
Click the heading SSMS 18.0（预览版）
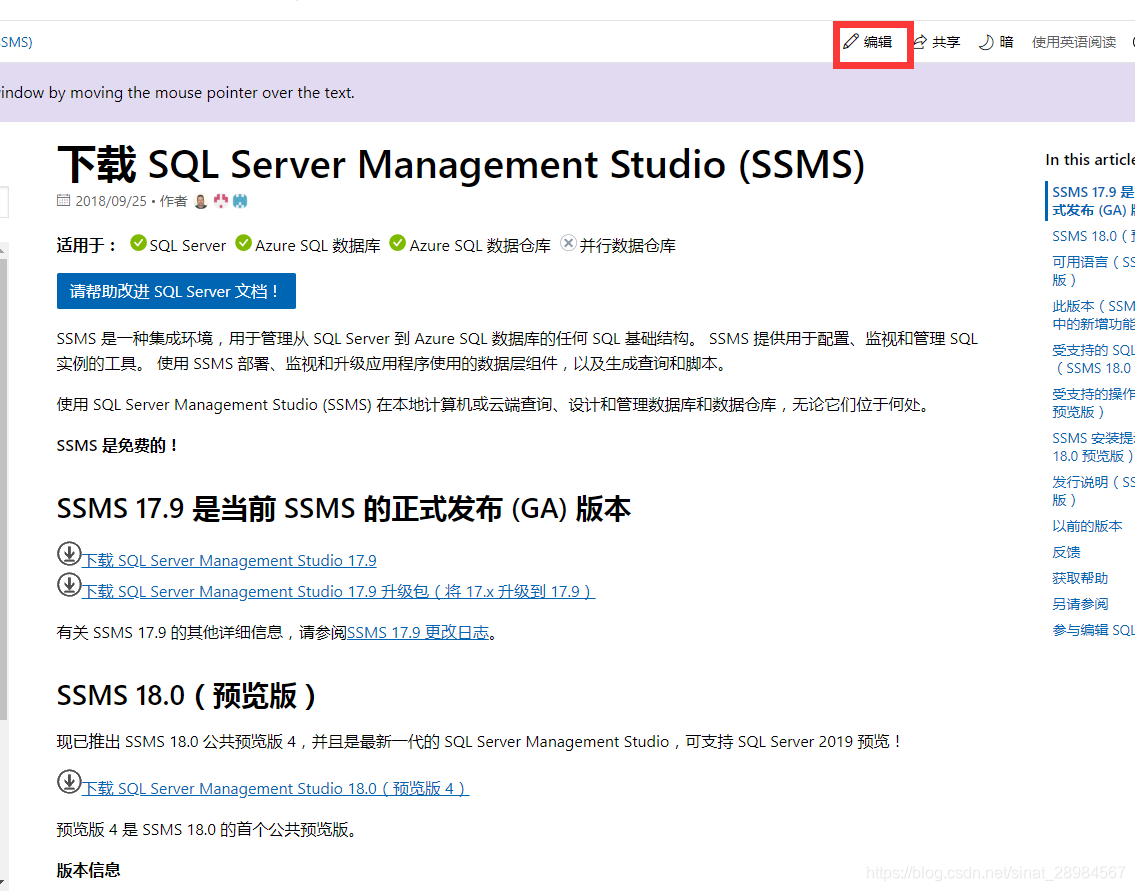point(187,696)
